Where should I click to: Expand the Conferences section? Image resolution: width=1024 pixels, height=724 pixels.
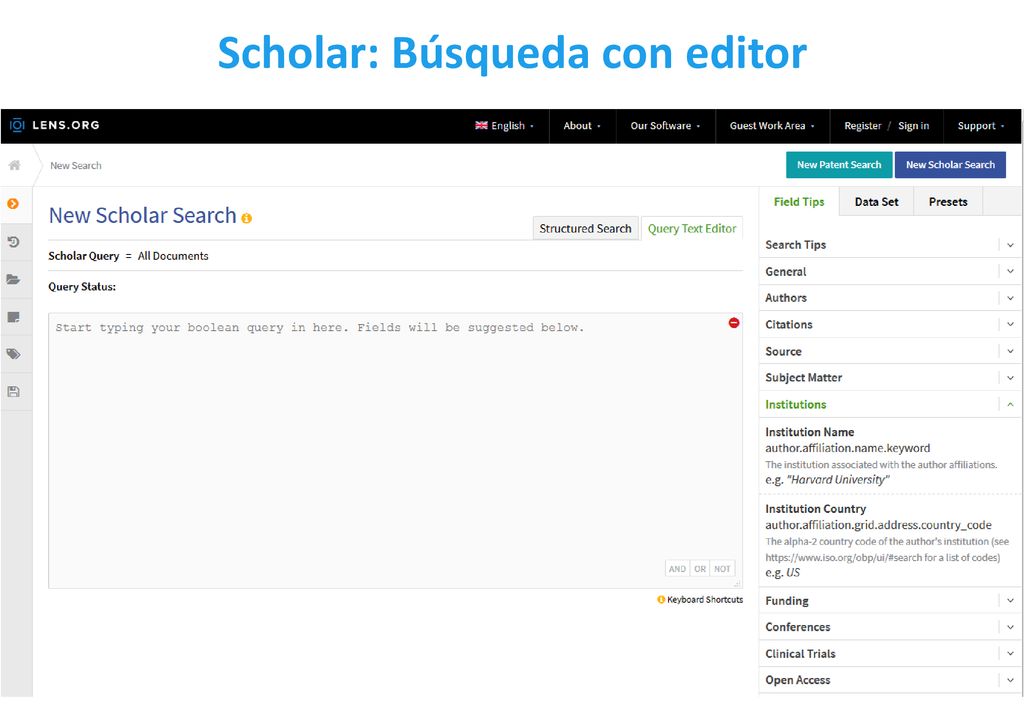[889, 627]
